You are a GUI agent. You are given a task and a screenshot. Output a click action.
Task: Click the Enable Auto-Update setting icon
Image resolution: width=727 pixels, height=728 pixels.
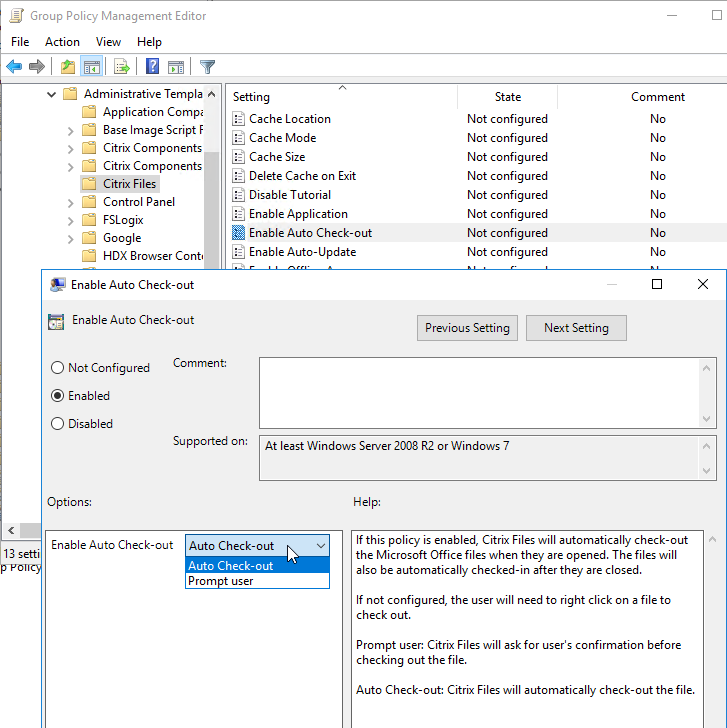coord(238,252)
